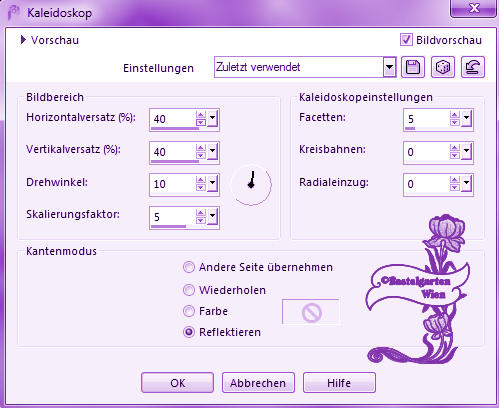This screenshot has height=408, width=499.
Task: Click the Skalierungsfaktor input field
Action: pos(173,217)
